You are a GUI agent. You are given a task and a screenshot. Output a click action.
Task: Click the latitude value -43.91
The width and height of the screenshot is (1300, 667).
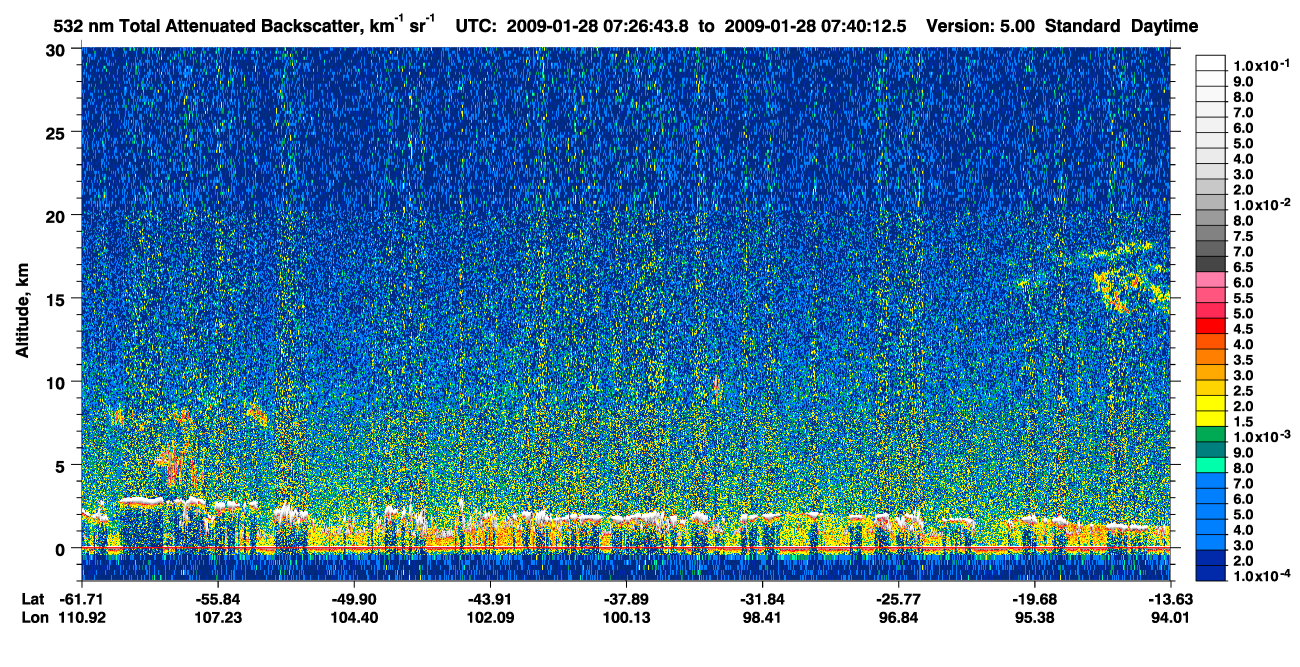490,599
